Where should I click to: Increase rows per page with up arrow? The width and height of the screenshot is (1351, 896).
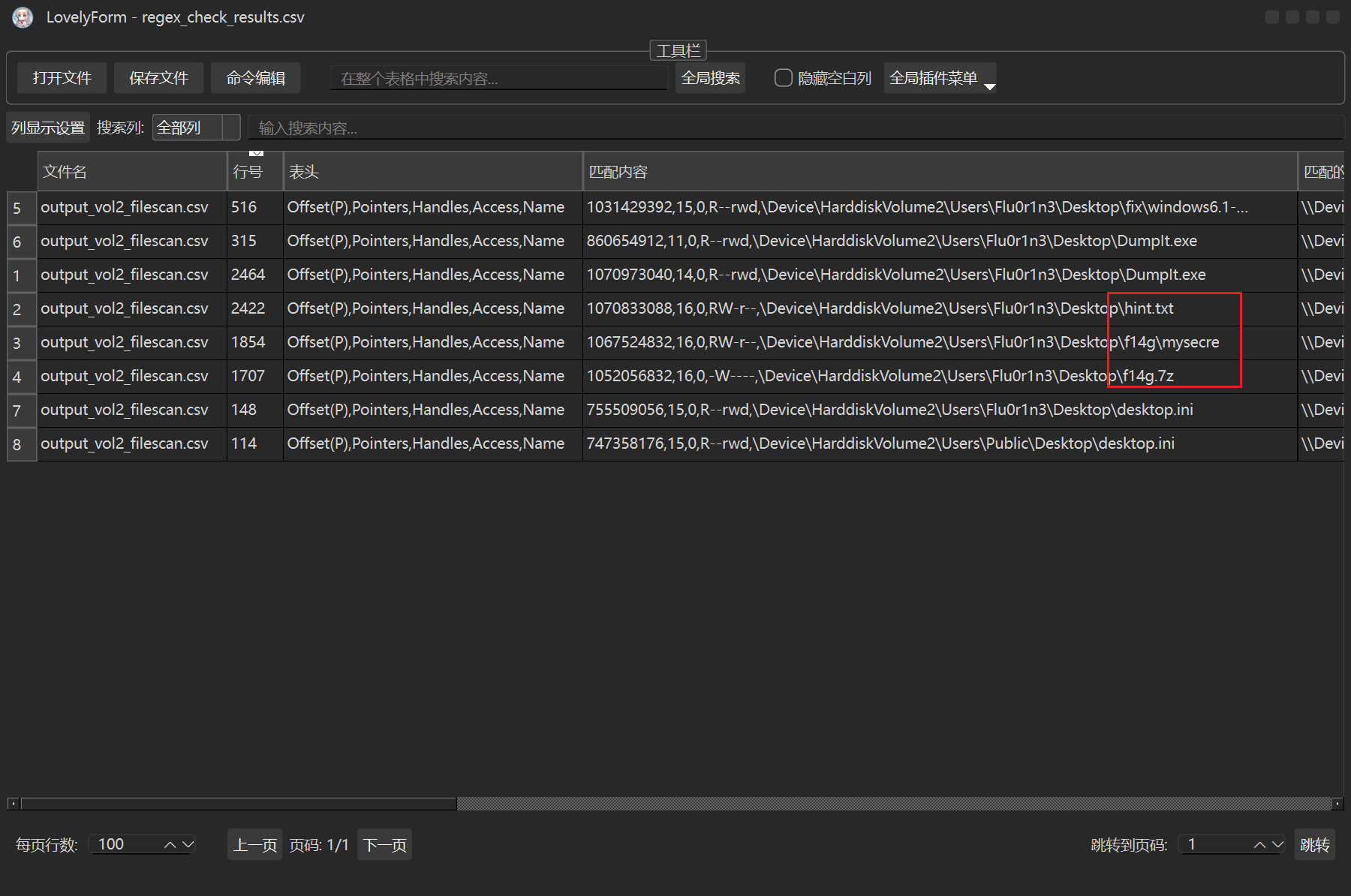coord(170,845)
